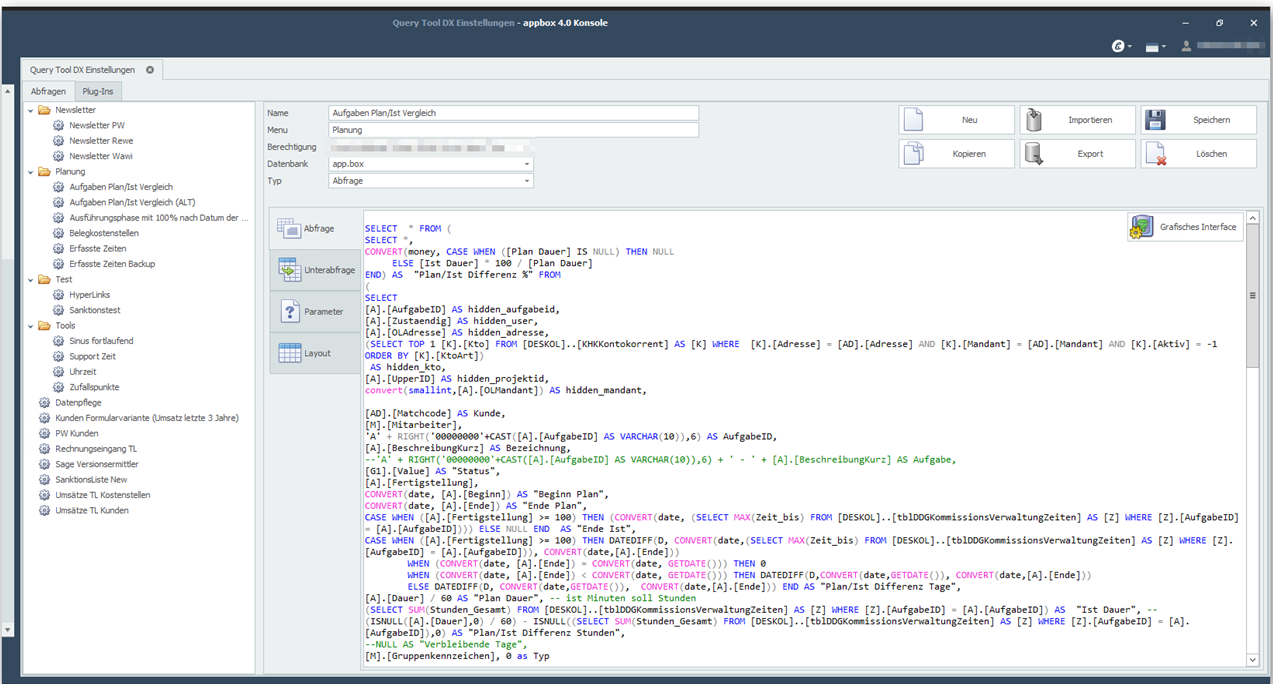Switch to the Plug-Ins tab
The image size is (1273, 684).
[98, 91]
